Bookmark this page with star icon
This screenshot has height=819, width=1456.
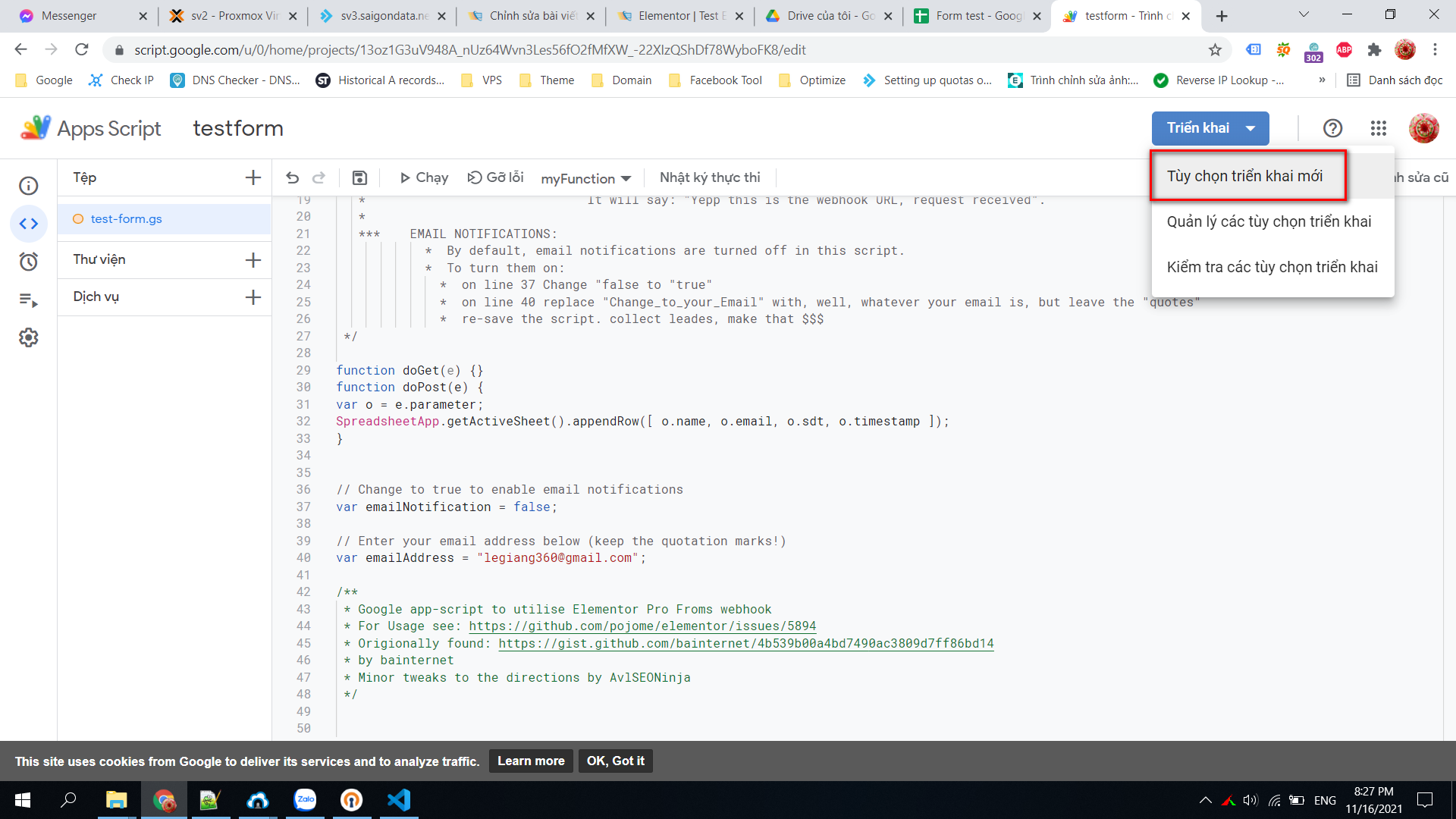point(1215,50)
